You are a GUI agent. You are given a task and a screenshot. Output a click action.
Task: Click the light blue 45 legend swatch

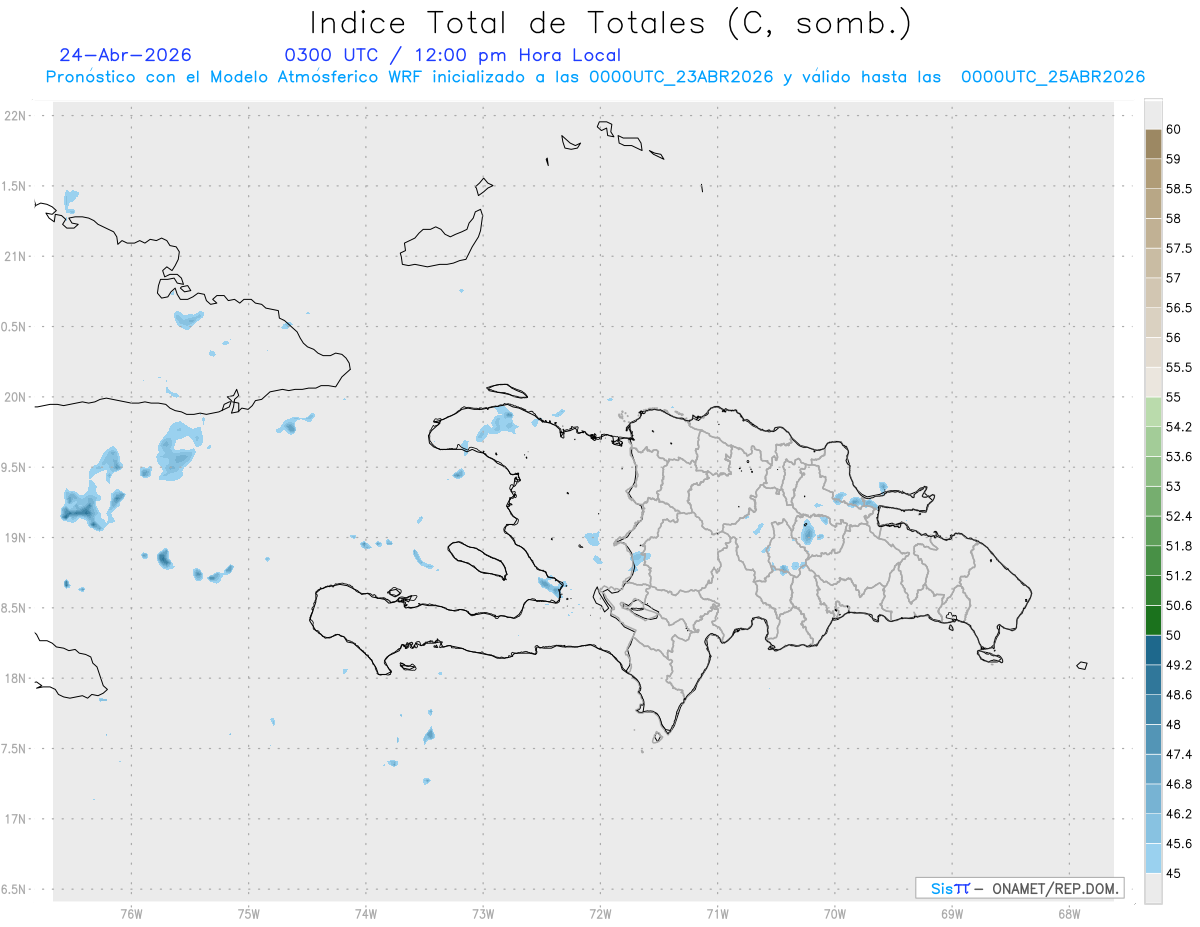pyautogui.click(x=1153, y=858)
